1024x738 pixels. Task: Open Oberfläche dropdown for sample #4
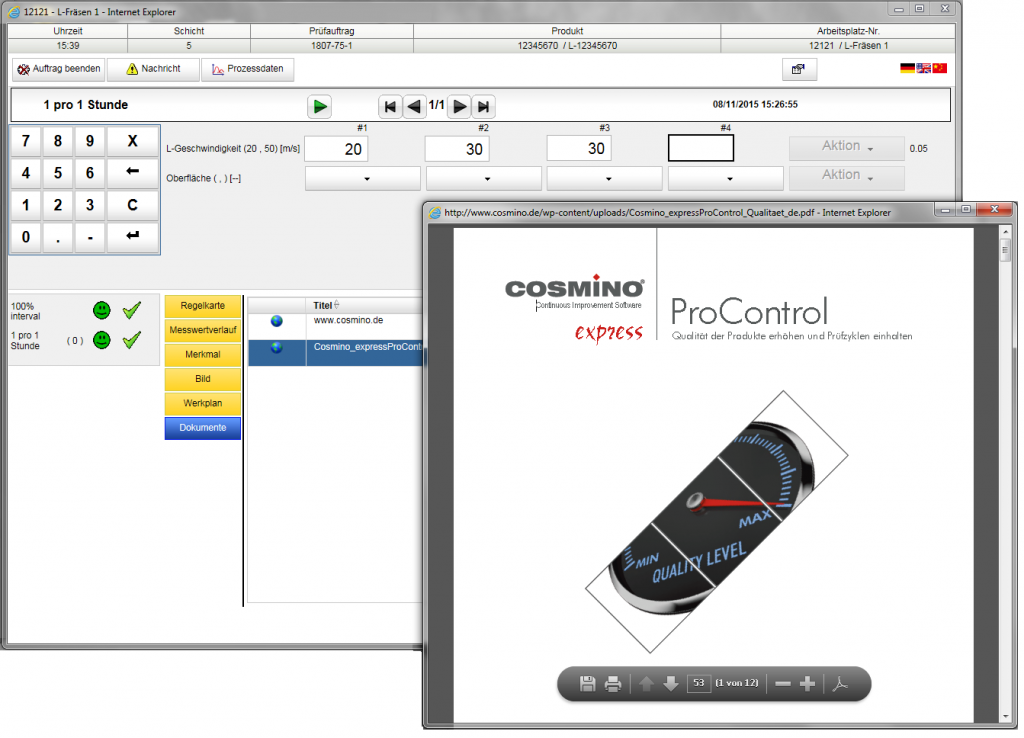click(x=726, y=178)
